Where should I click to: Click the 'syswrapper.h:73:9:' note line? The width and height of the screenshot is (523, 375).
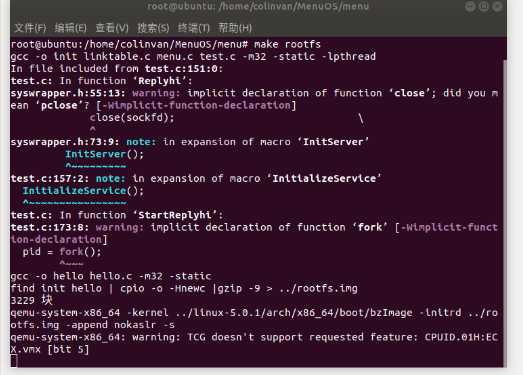190,142
